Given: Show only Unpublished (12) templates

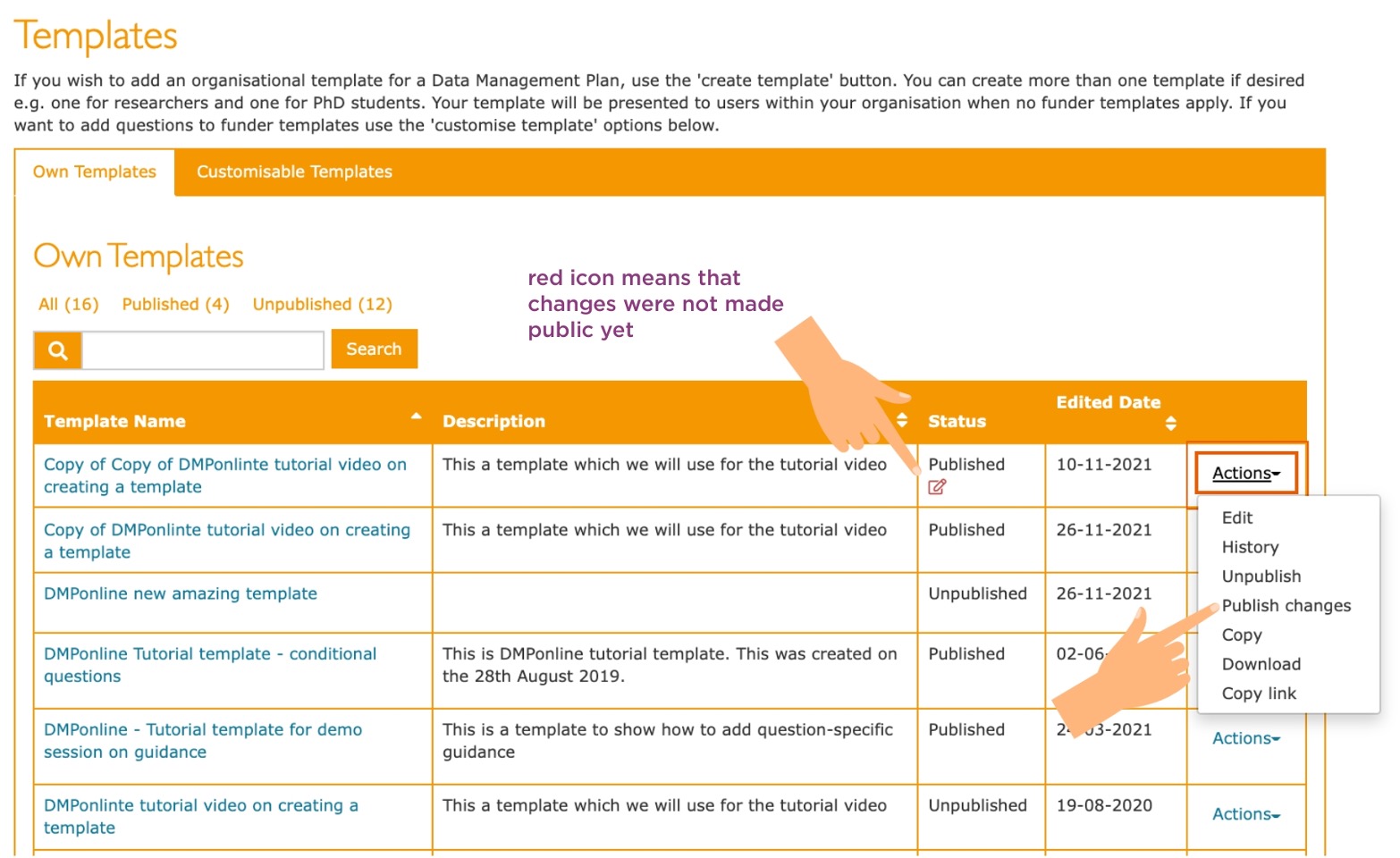Looking at the screenshot, I should point(323,304).
